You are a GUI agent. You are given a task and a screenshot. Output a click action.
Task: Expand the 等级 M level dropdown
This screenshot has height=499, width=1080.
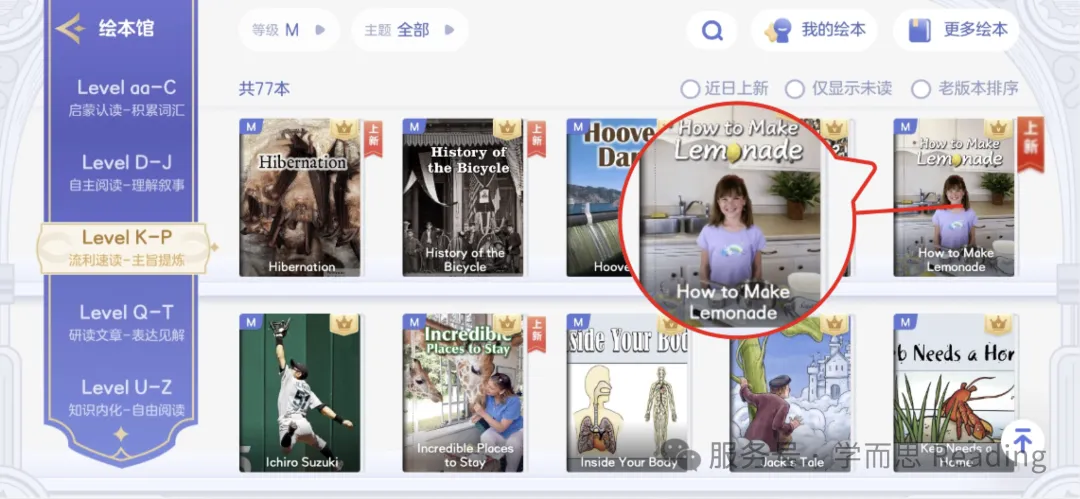tap(289, 30)
